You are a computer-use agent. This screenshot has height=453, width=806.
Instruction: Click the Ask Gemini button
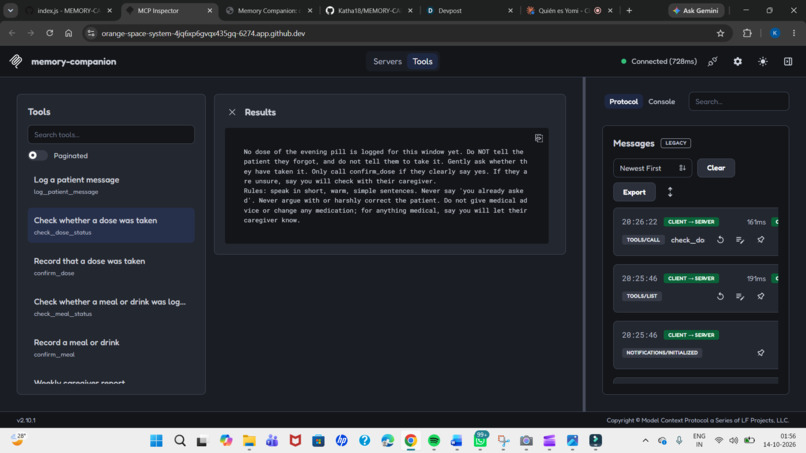coord(696,10)
